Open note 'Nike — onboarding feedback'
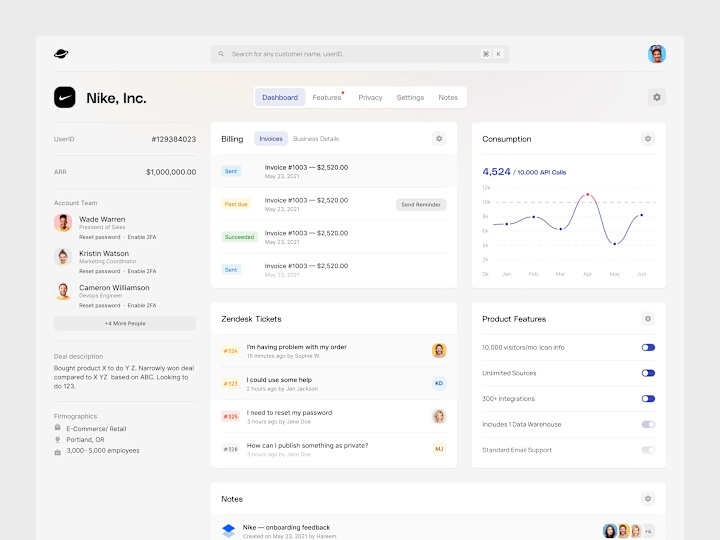The width and height of the screenshot is (720, 540). (x=287, y=527)
